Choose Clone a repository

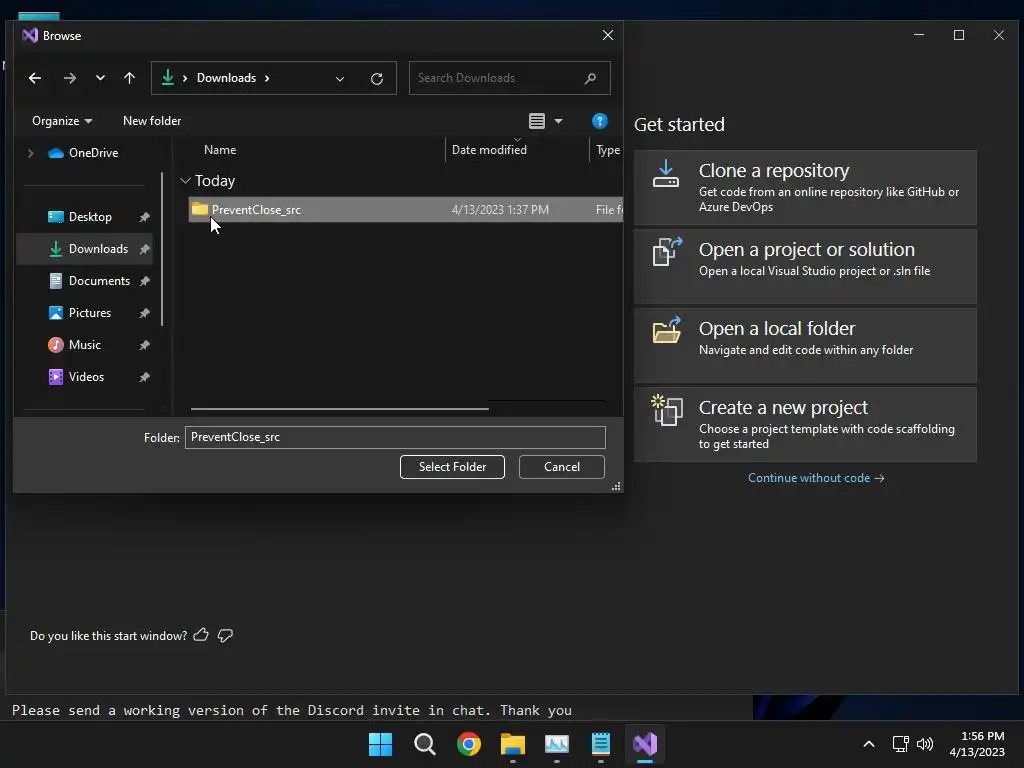point(805,187)
